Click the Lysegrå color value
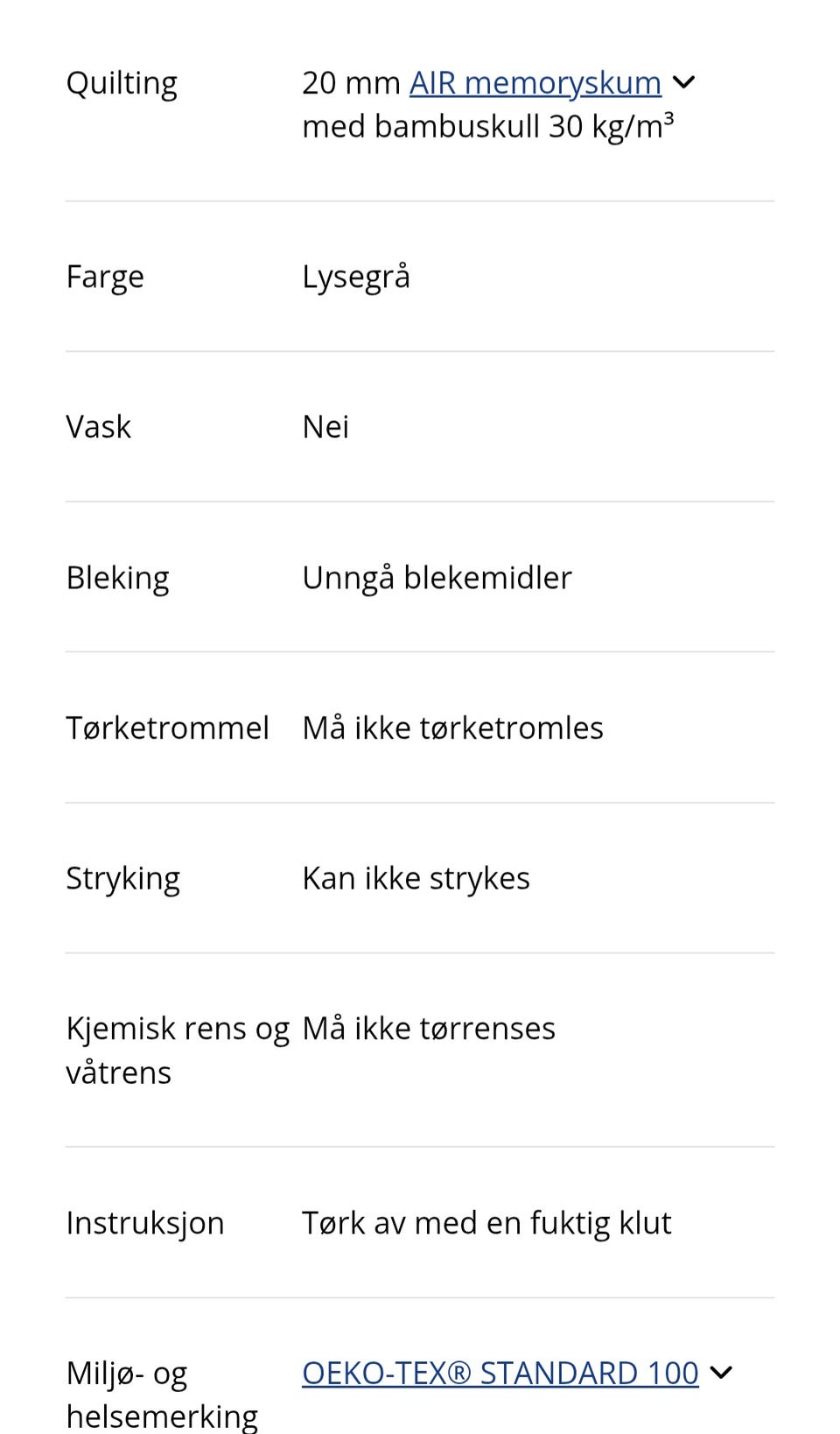 pyautogui.click(x=355, y=277)
